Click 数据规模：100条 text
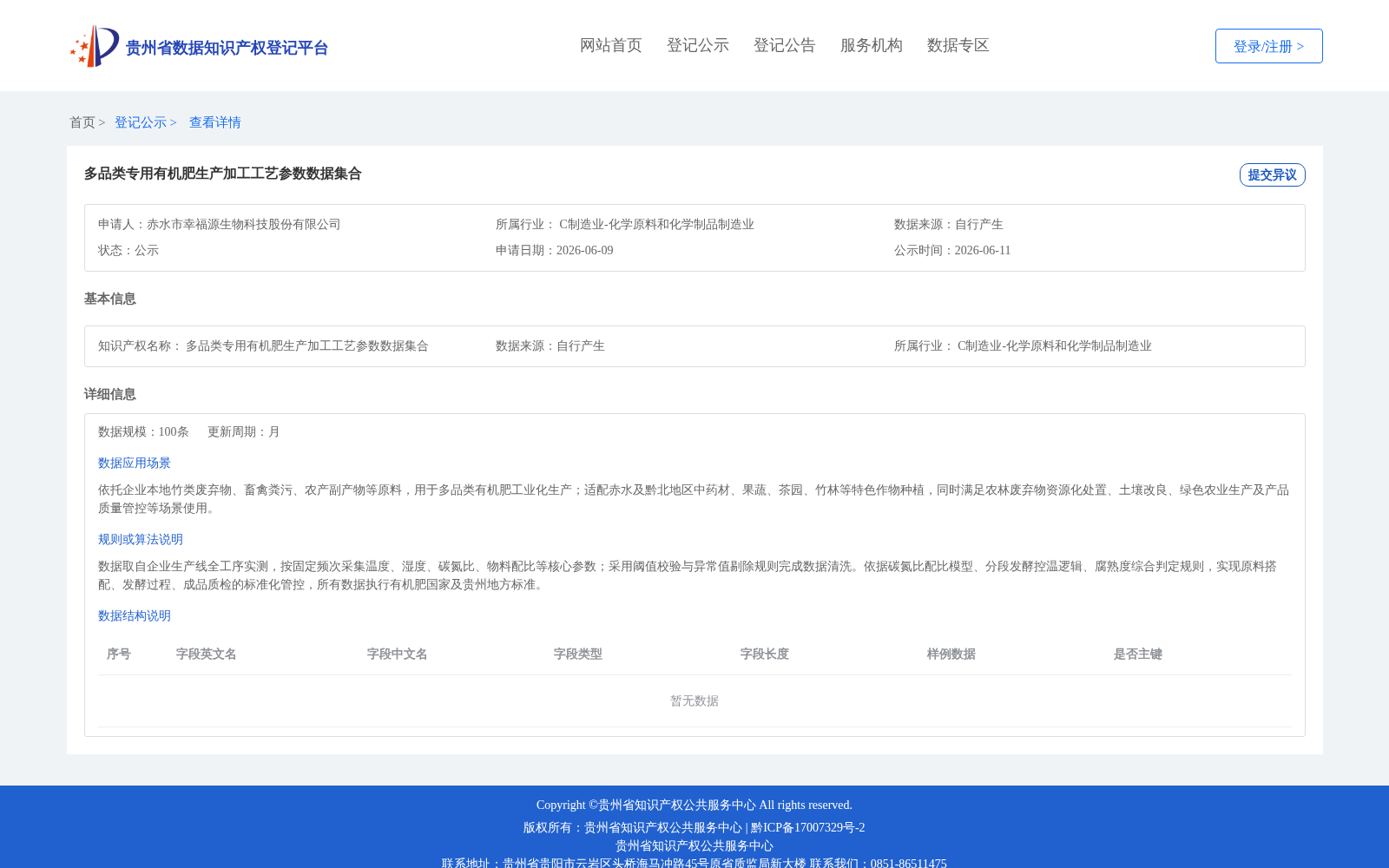 tap(143, 431)
